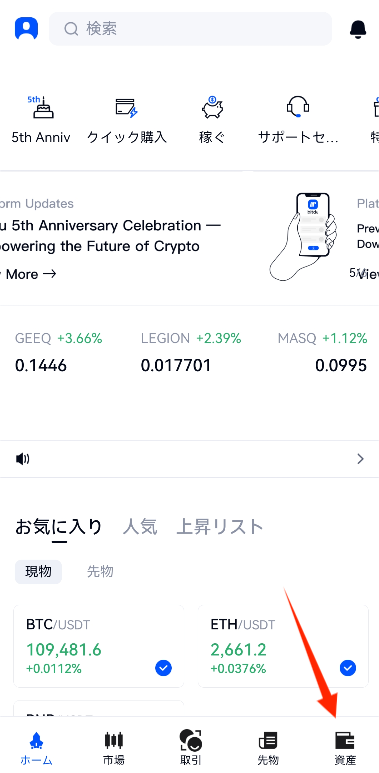The height and width of the screenshot is (773, 379).
Task: Open the 5th Anniv cake icon
Action: coord(42,107)
